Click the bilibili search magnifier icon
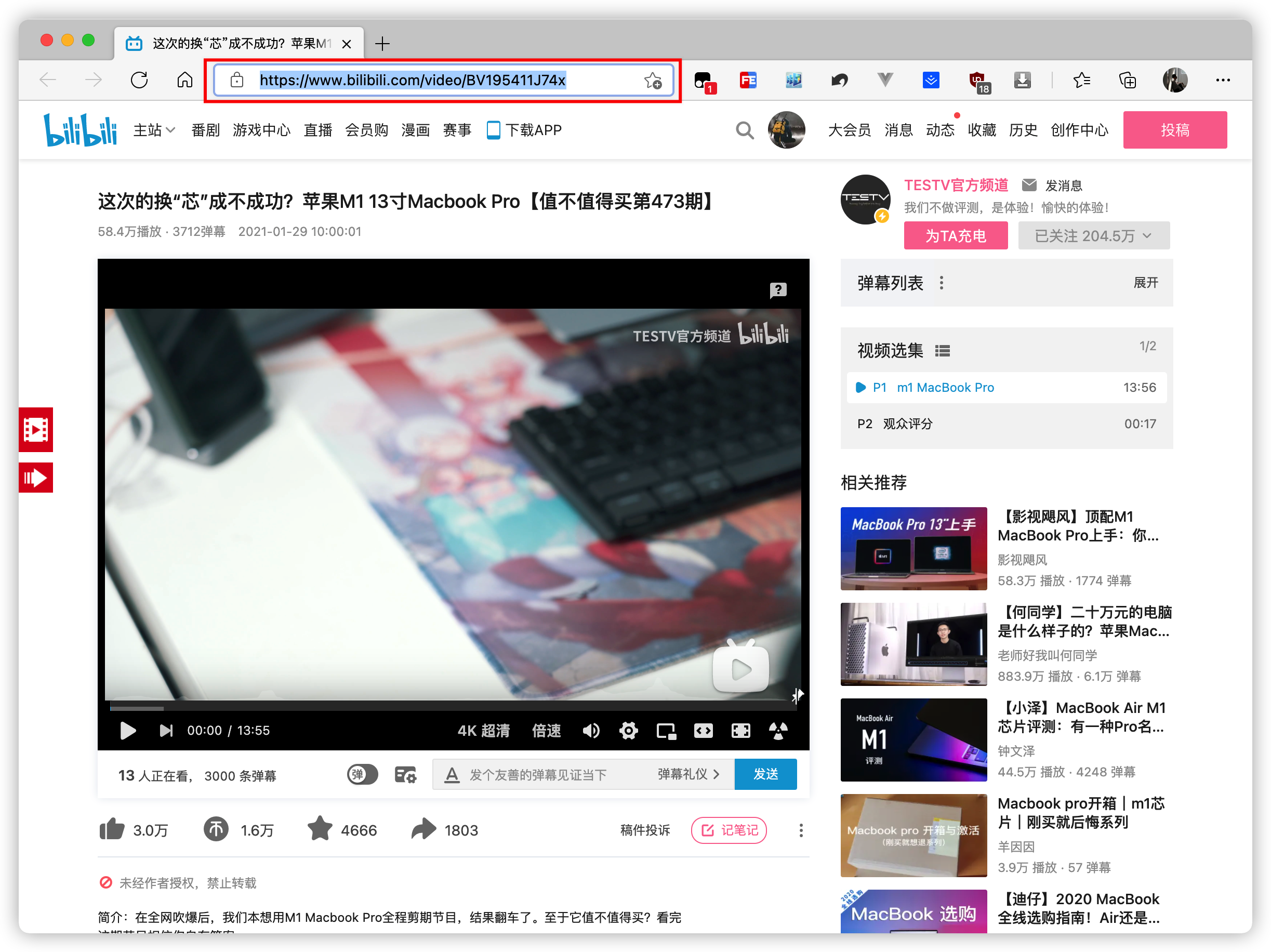The width and height of the screenshot is (1271, 952). click(745, 130)
